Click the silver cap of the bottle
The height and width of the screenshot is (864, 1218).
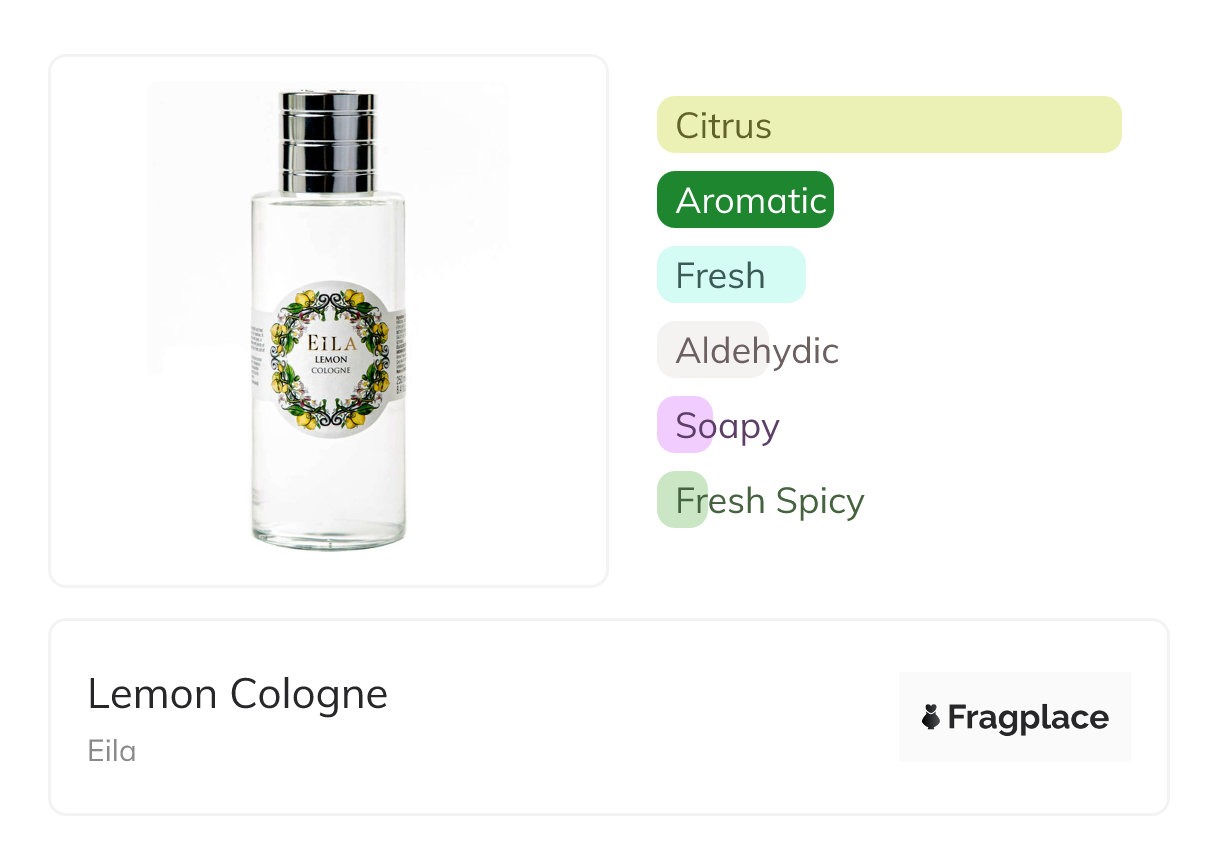[327, 140]
